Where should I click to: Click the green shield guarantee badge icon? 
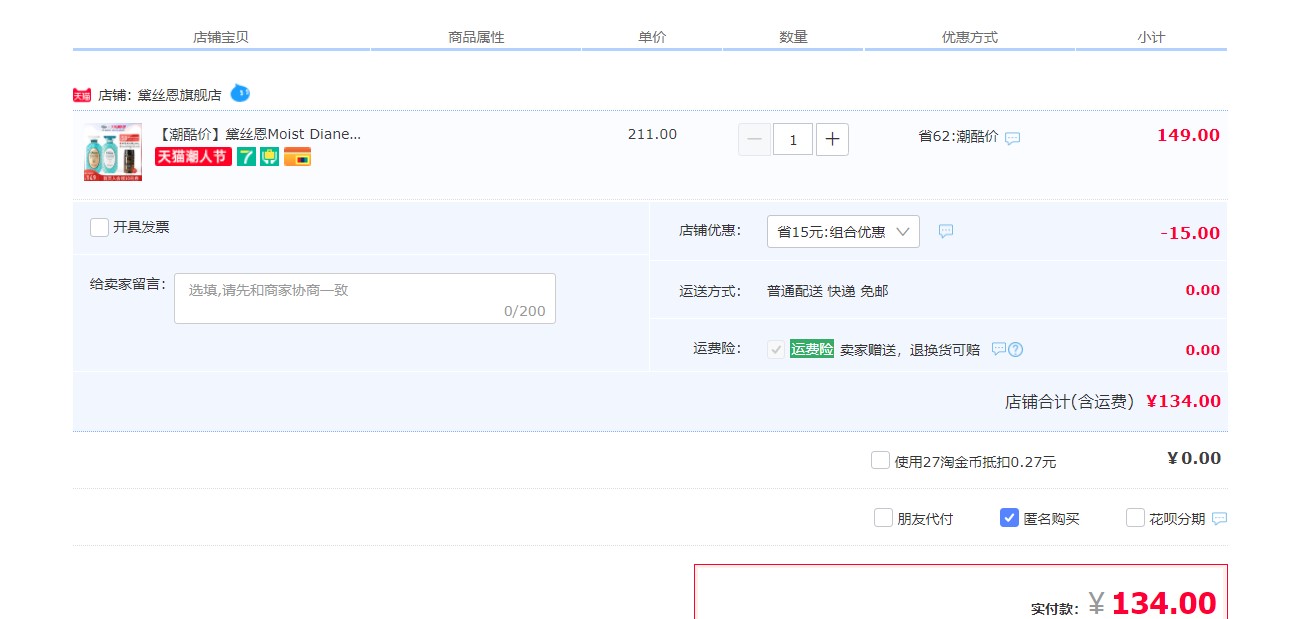pyautogui.click(x=270, y=157)
